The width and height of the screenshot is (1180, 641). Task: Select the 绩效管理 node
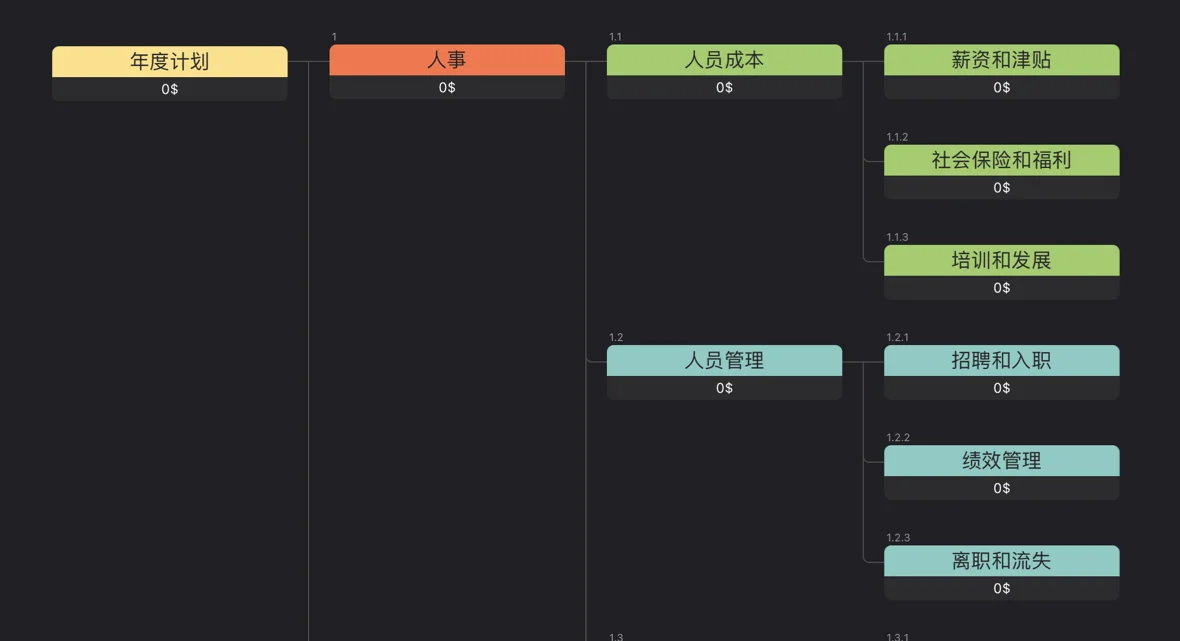pyautogui.click(x=1001, y=461)
